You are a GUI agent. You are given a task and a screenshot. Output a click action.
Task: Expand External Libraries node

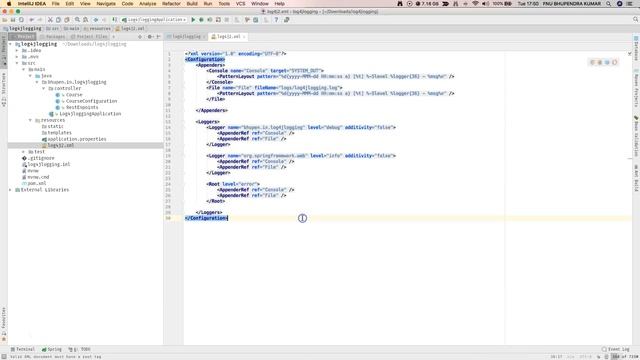pyautogui.click(x=10, y=190)
